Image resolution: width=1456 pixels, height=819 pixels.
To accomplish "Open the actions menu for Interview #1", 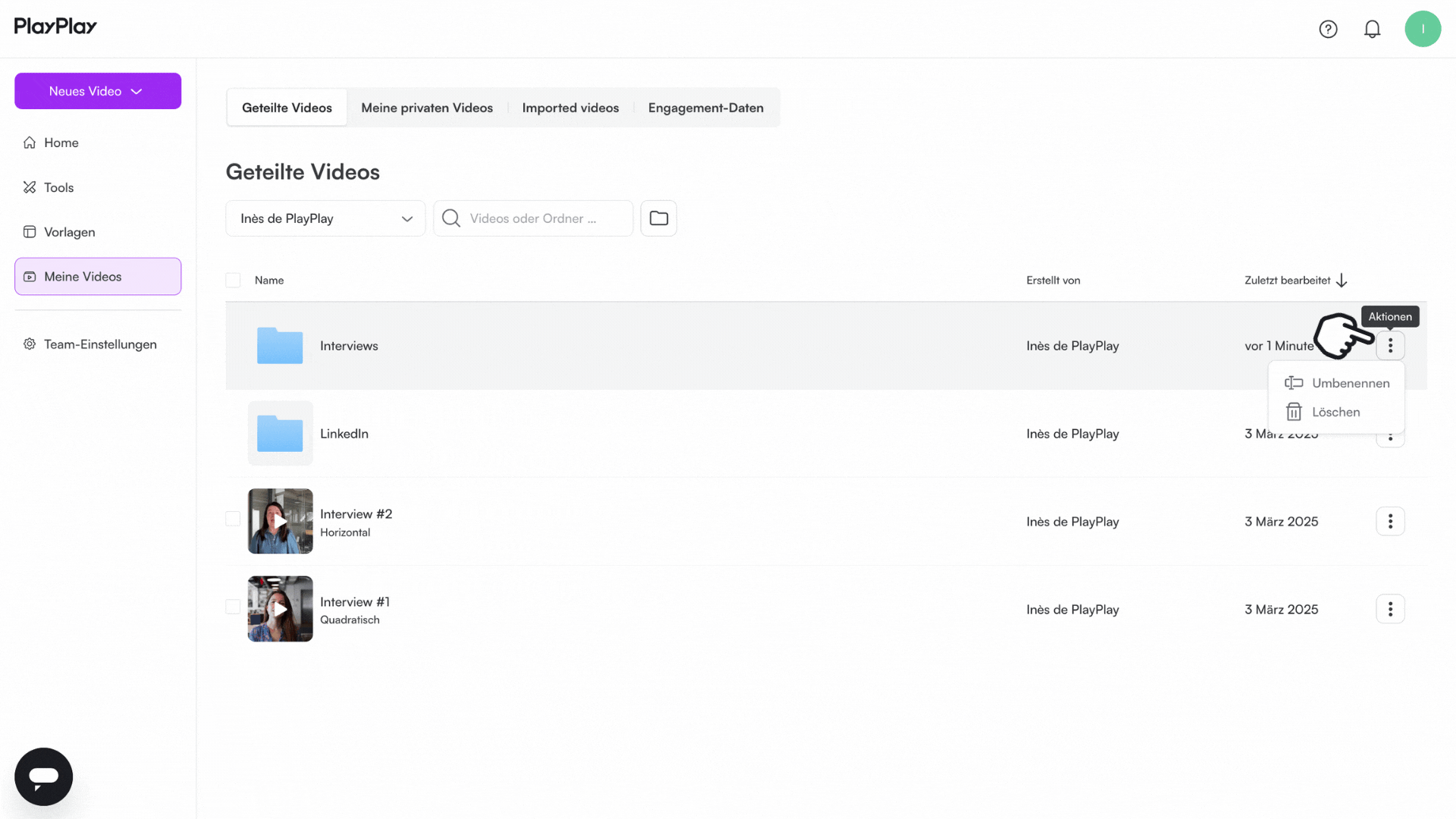I will pyautogui.click(x=1390, y=610).
